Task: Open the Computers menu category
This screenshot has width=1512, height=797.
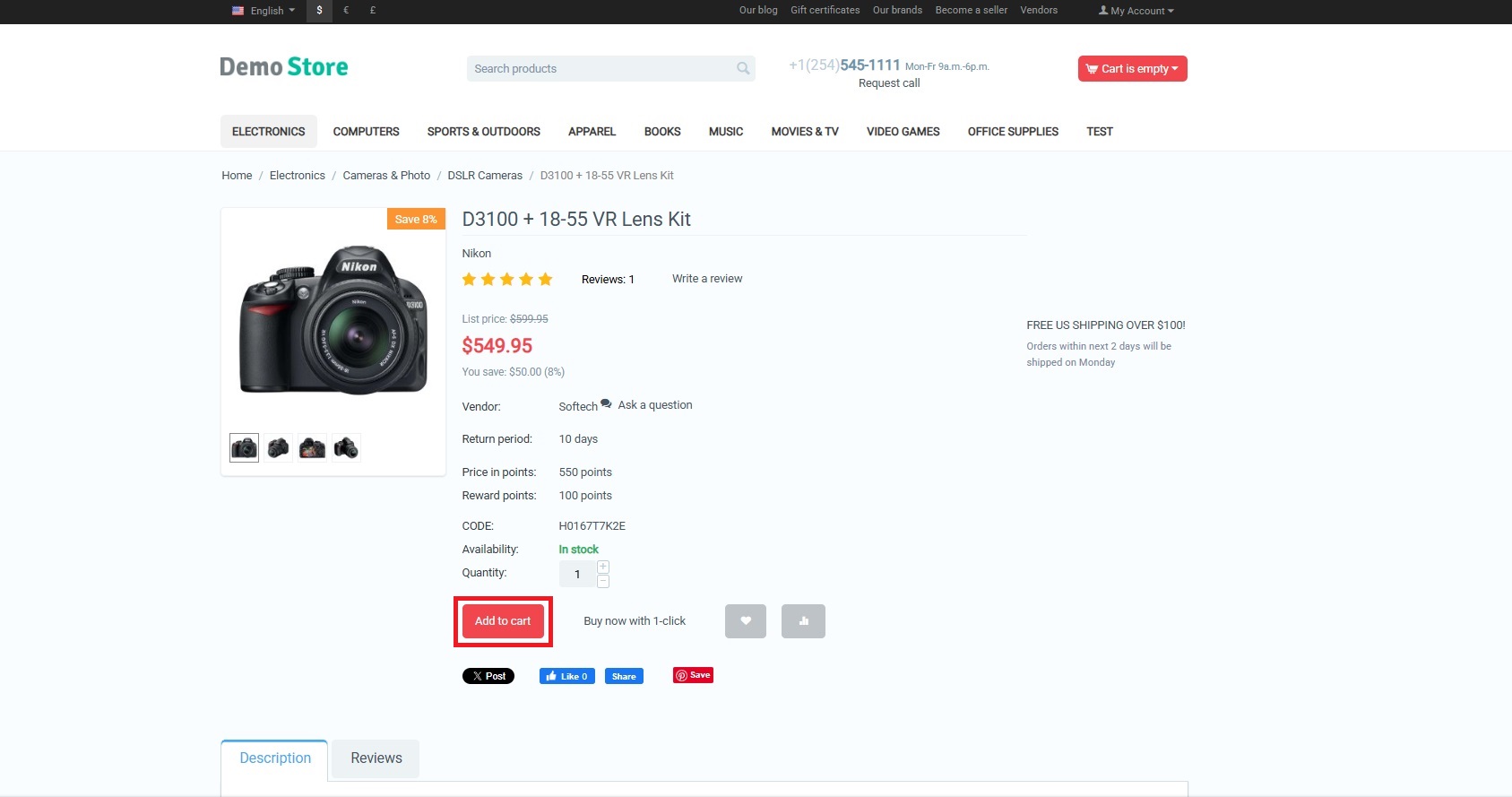Action: pos(366,132)
